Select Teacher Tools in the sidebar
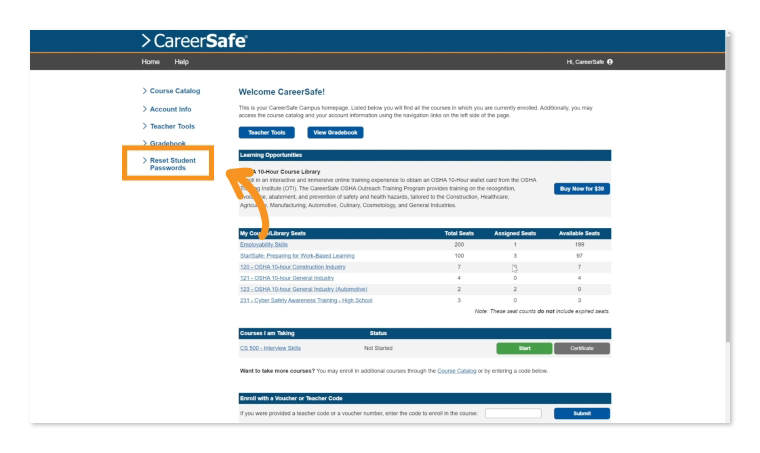This screenshot has width=760, height=453. (x=172, y=126)
